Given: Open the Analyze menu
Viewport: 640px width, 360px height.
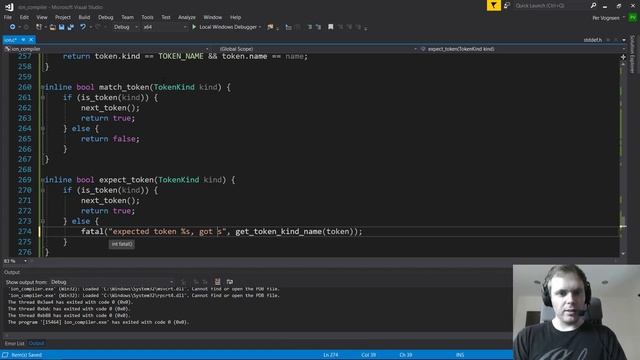Looking at the screenshot, I should click(x=187, y=17).
